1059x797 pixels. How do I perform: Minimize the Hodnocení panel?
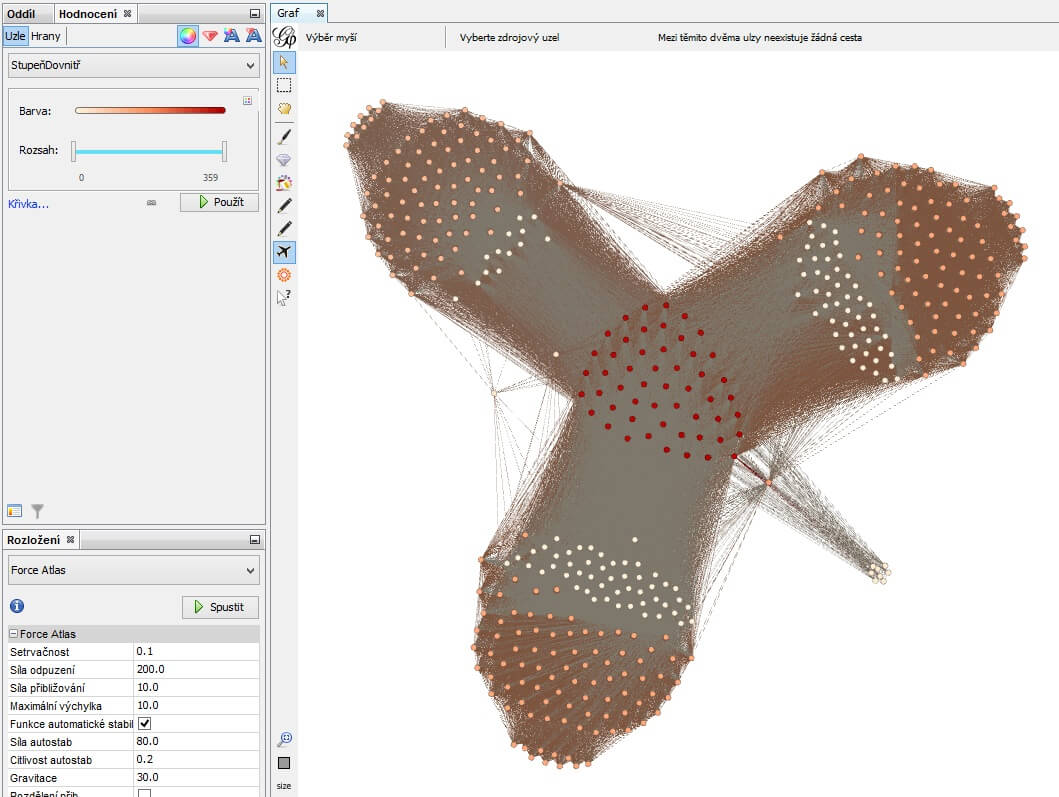pyautogui.click(x=255, y=14)
